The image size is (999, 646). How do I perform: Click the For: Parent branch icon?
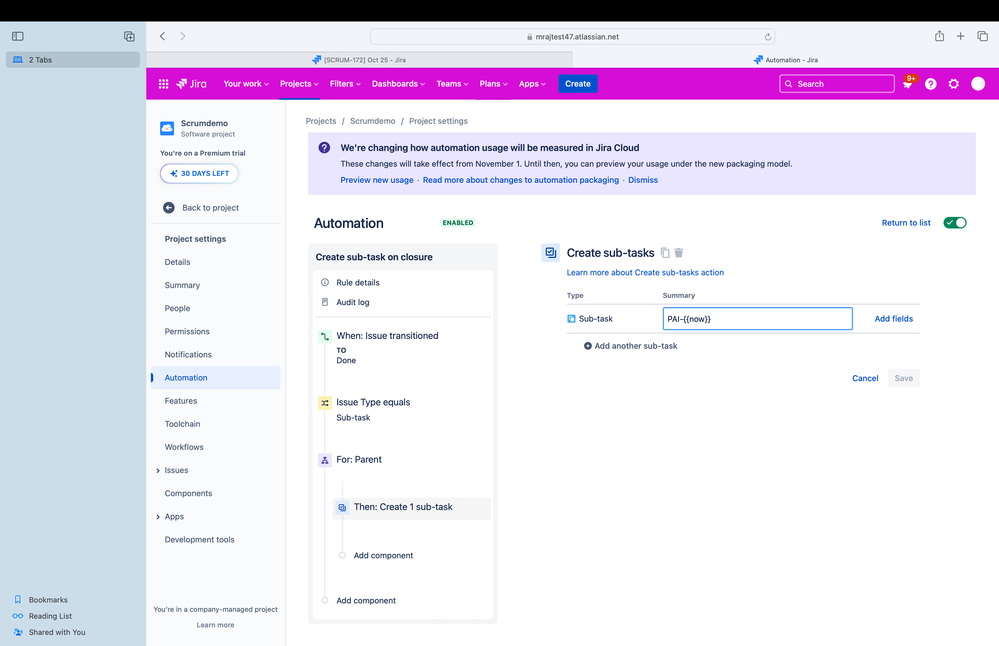[x=325, y=460]
